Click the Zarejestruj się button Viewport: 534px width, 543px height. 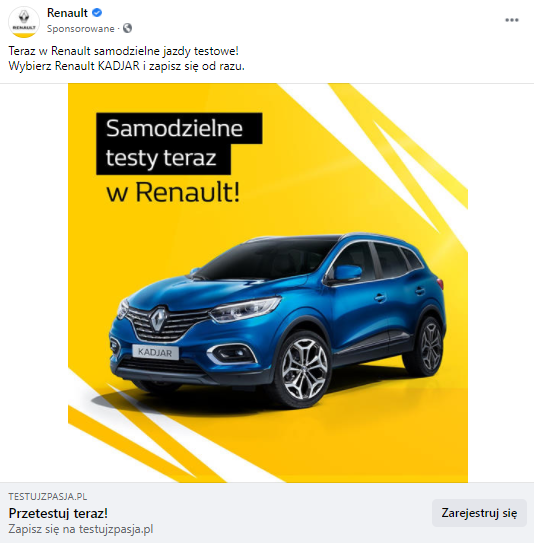tap(479, 513)
